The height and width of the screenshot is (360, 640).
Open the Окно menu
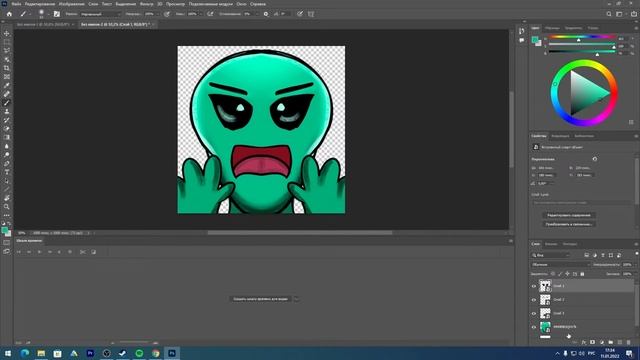[x=241, y=4]
